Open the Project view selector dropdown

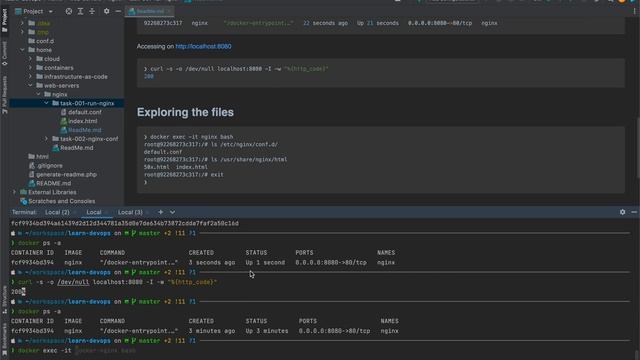tap(34, 11)
